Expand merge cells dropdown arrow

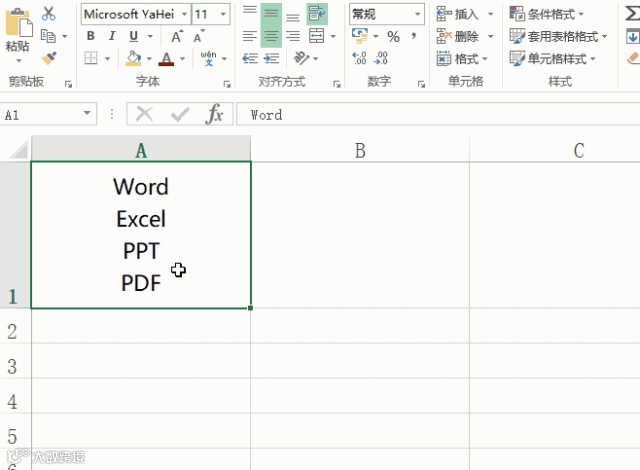333,37
